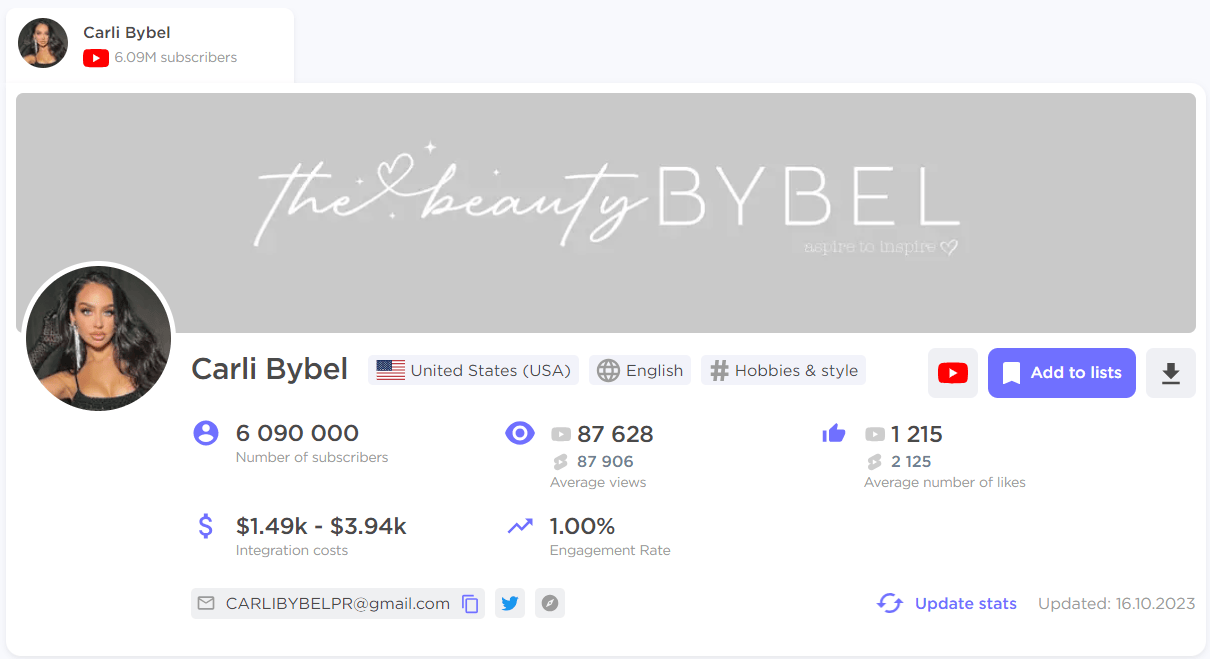
Task: Select the Hobbies & style hashtag chip
Action: pyautogui.click(x=783, y=370)
